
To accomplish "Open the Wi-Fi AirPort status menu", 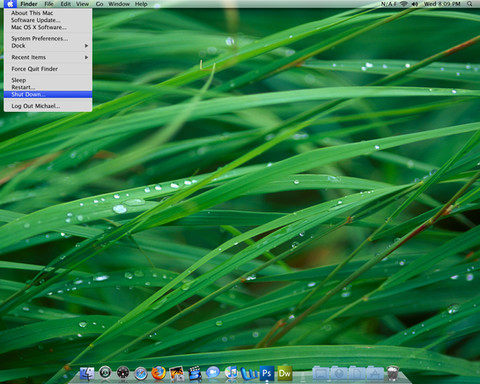I will (x=404, y=4).
